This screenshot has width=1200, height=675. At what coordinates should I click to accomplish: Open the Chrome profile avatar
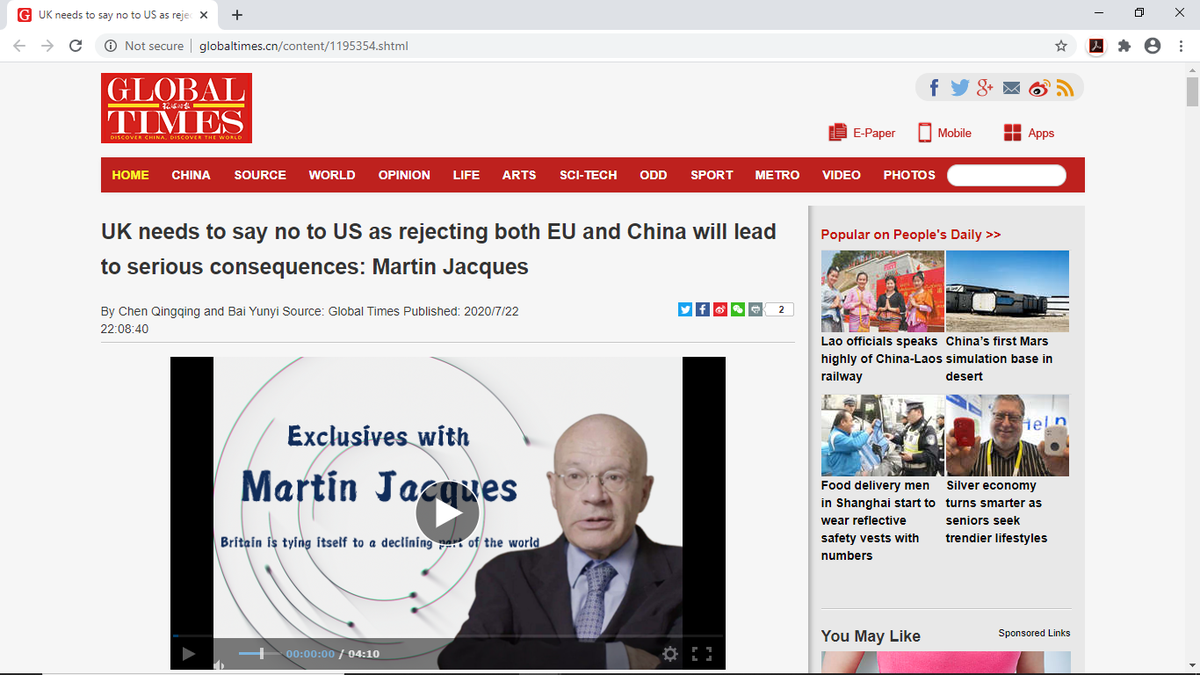(x=1152, y=46)
